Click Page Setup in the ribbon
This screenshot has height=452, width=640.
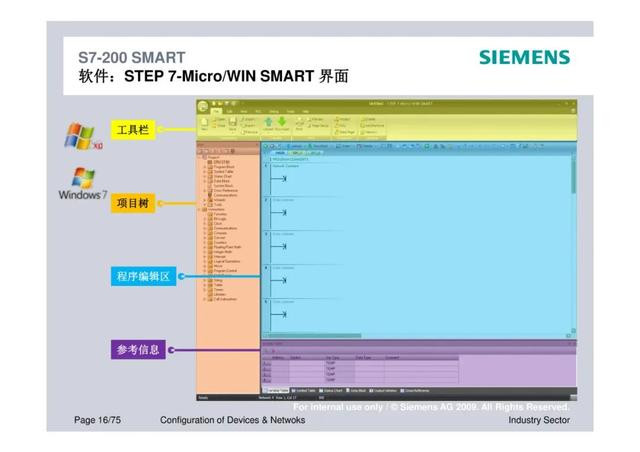point(318,126)
